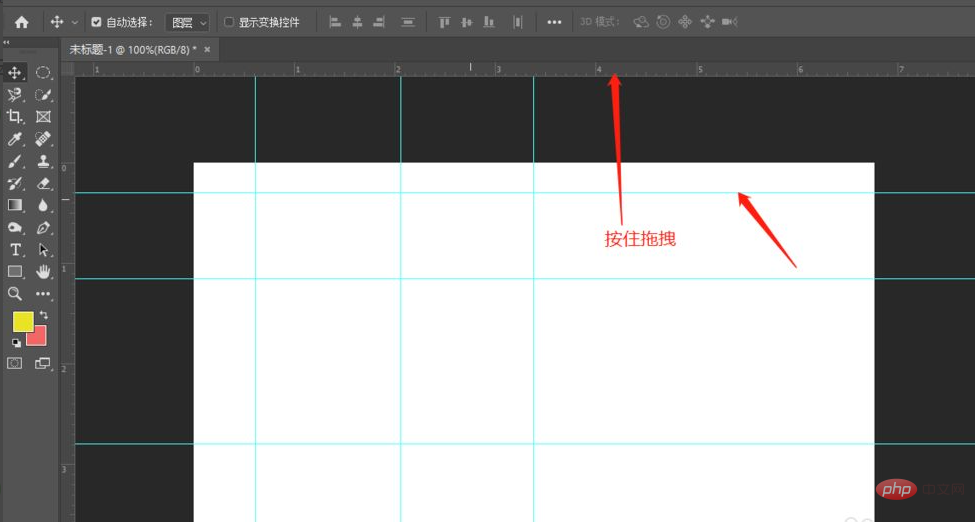Click the Home icon in options bar
The image size is (975, 522).
pos(22,22)
